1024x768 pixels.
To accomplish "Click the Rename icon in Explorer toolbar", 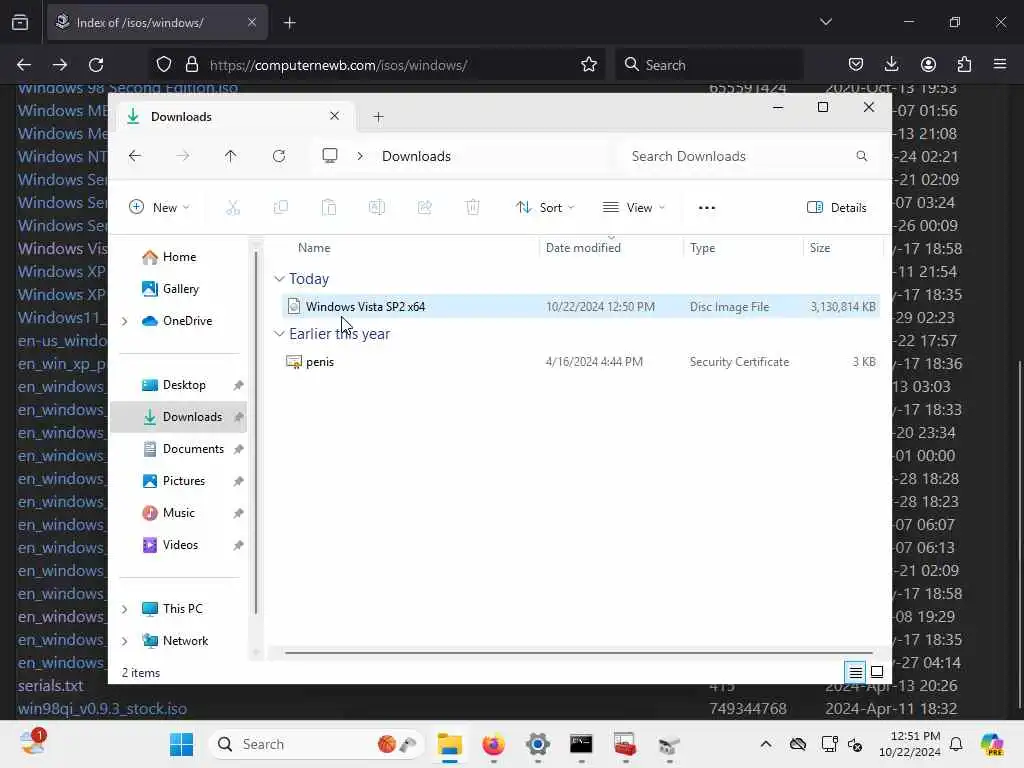I will tap(377, 208).
